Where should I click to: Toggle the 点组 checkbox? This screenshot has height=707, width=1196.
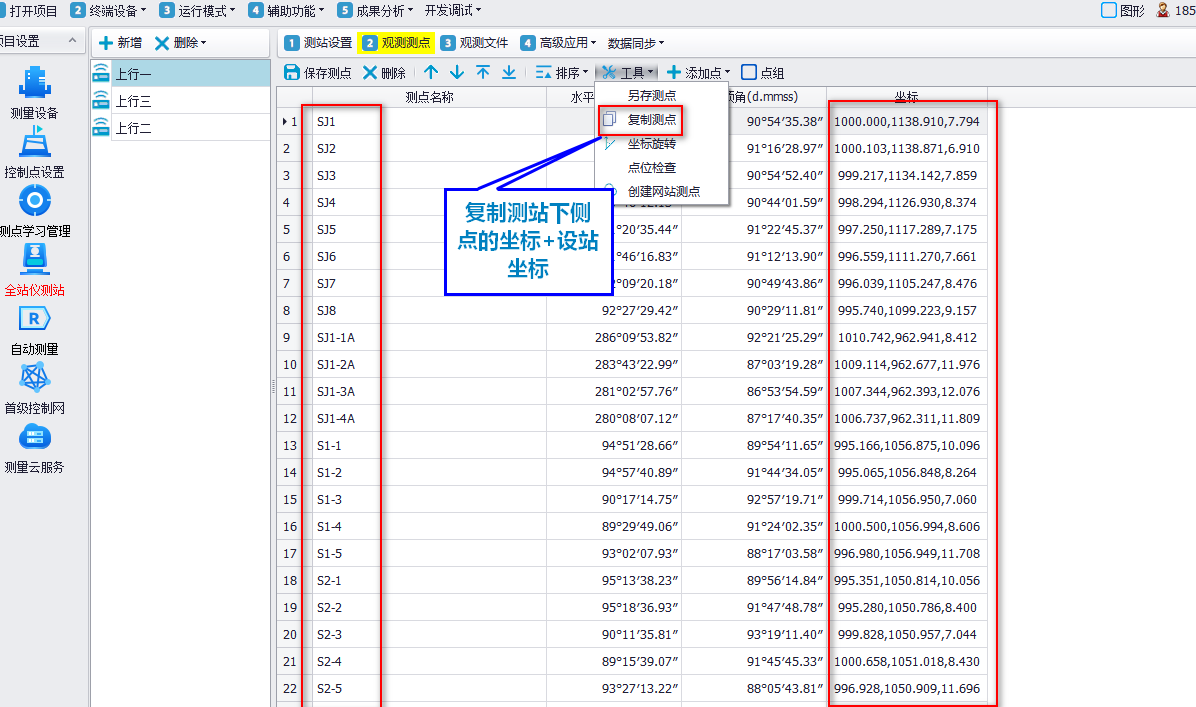[x=750, y=72]
